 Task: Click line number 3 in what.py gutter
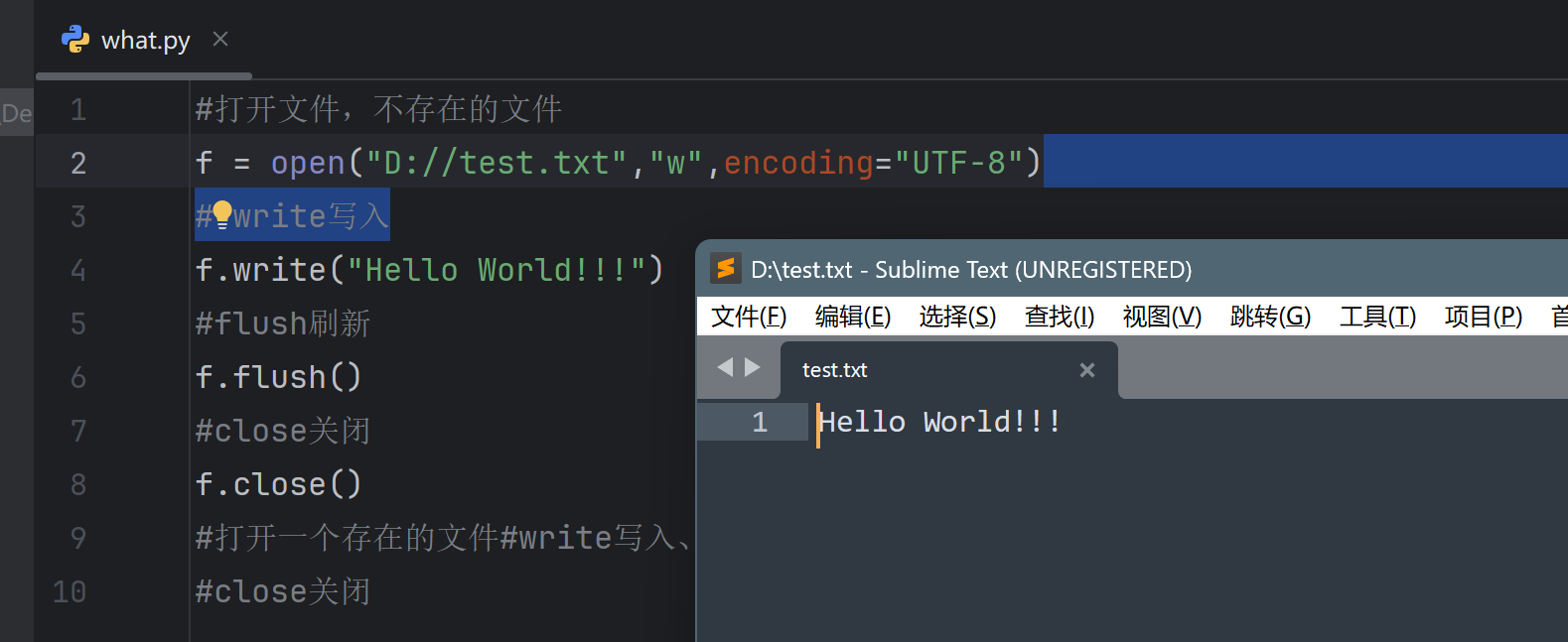click(78, 216)
